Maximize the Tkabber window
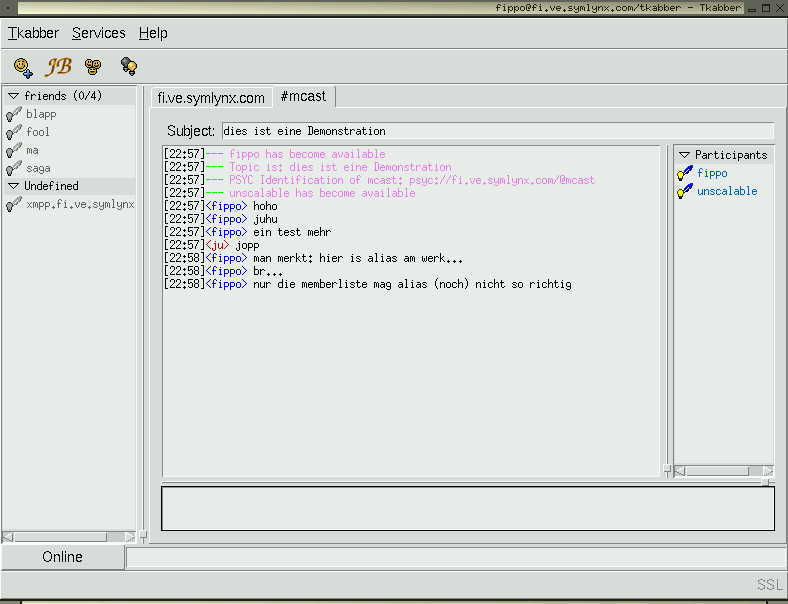 click(x=766, y=8)
